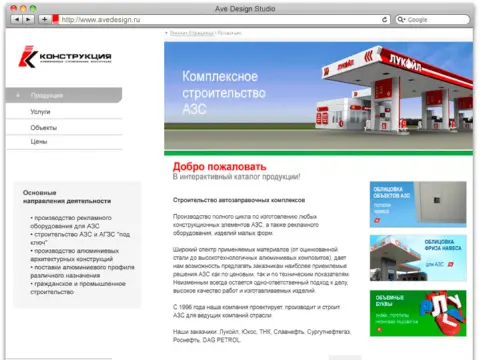Click red arrow icon on Объемные буквы card
The image size is (480, 360).
(x=379, y=330)
